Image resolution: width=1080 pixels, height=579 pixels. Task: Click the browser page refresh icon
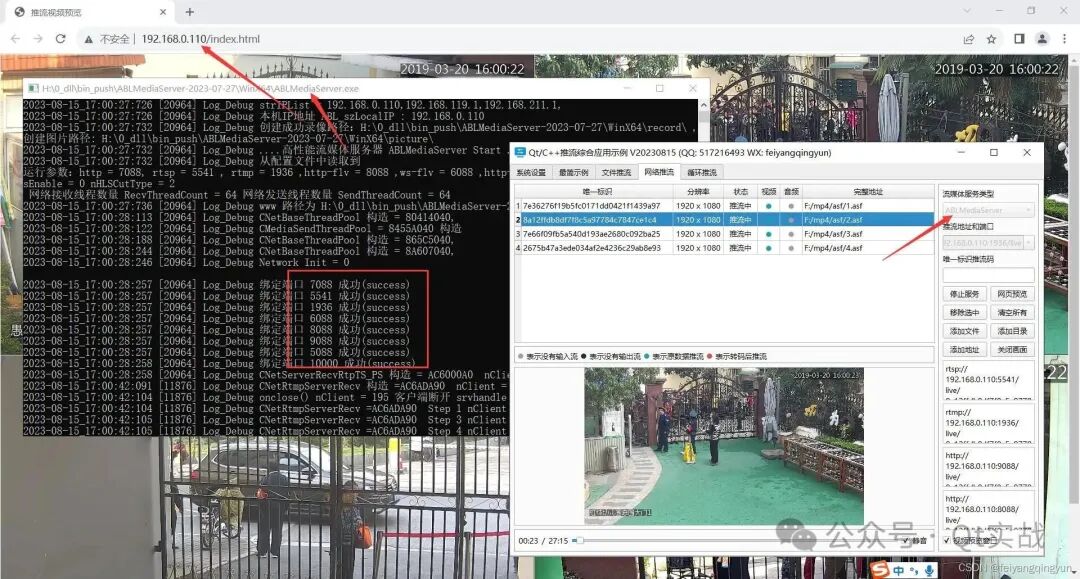coord(60,39)
